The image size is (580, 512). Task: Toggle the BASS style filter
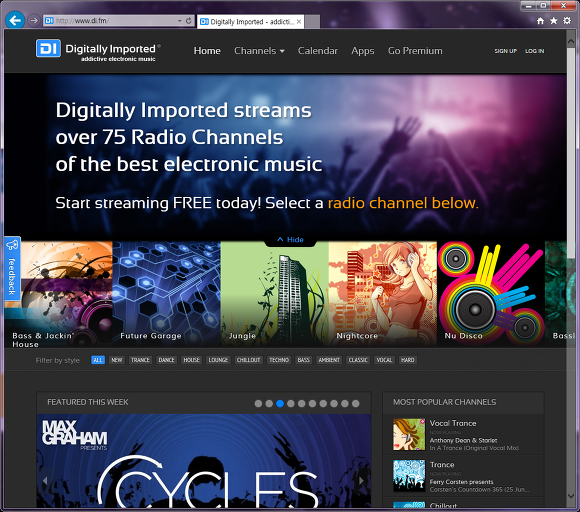click(304, 360)
